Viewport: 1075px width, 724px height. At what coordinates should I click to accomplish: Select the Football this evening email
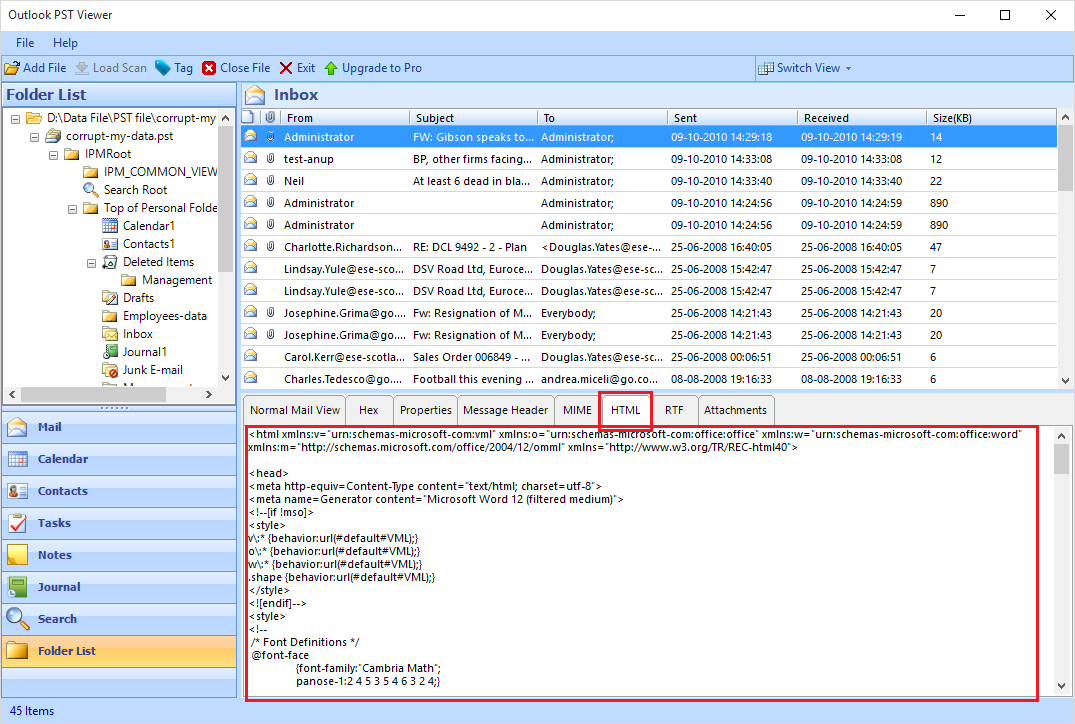click(649, 379)
